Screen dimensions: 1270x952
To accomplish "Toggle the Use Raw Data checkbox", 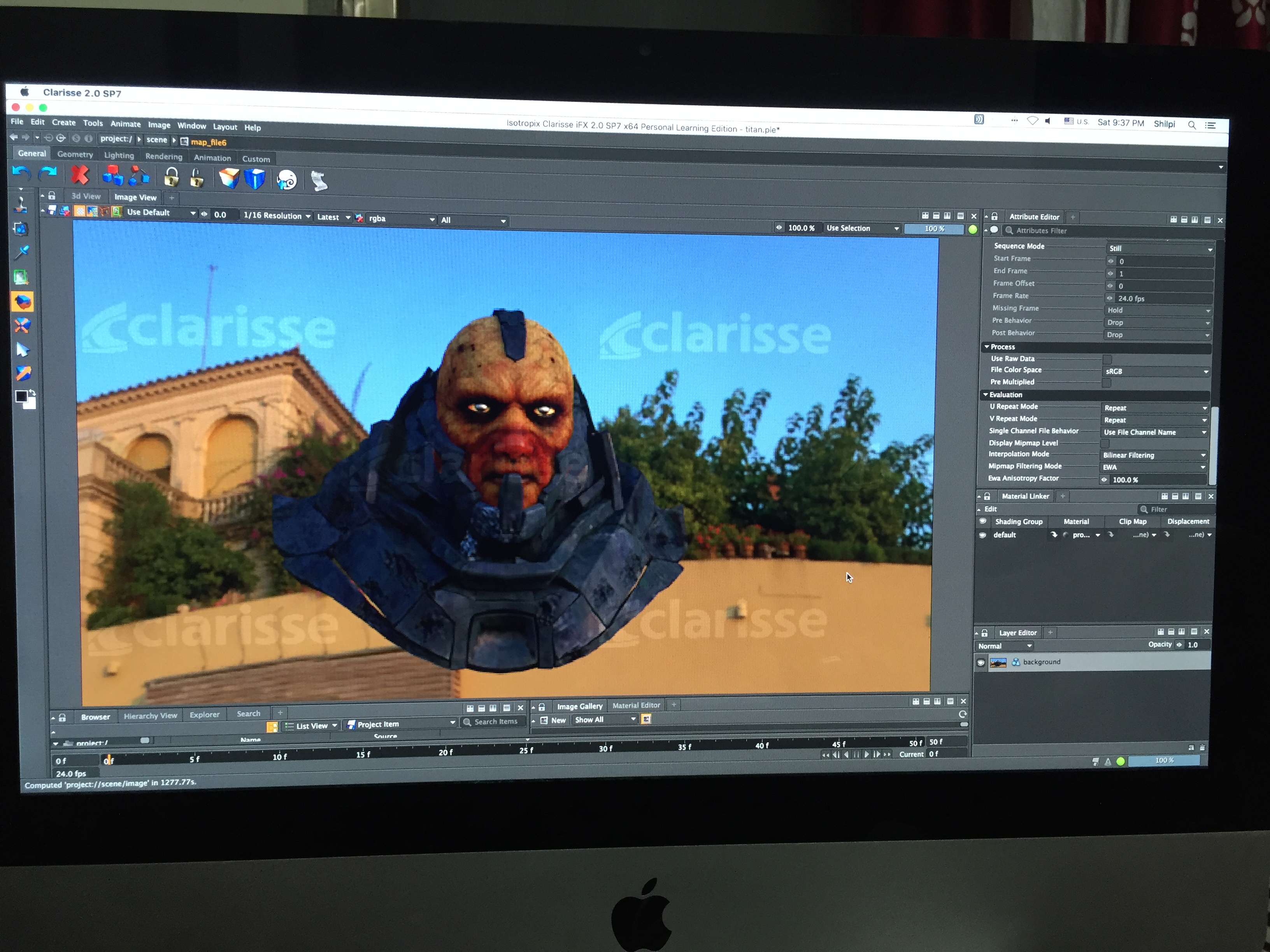I will point(1107,359).
